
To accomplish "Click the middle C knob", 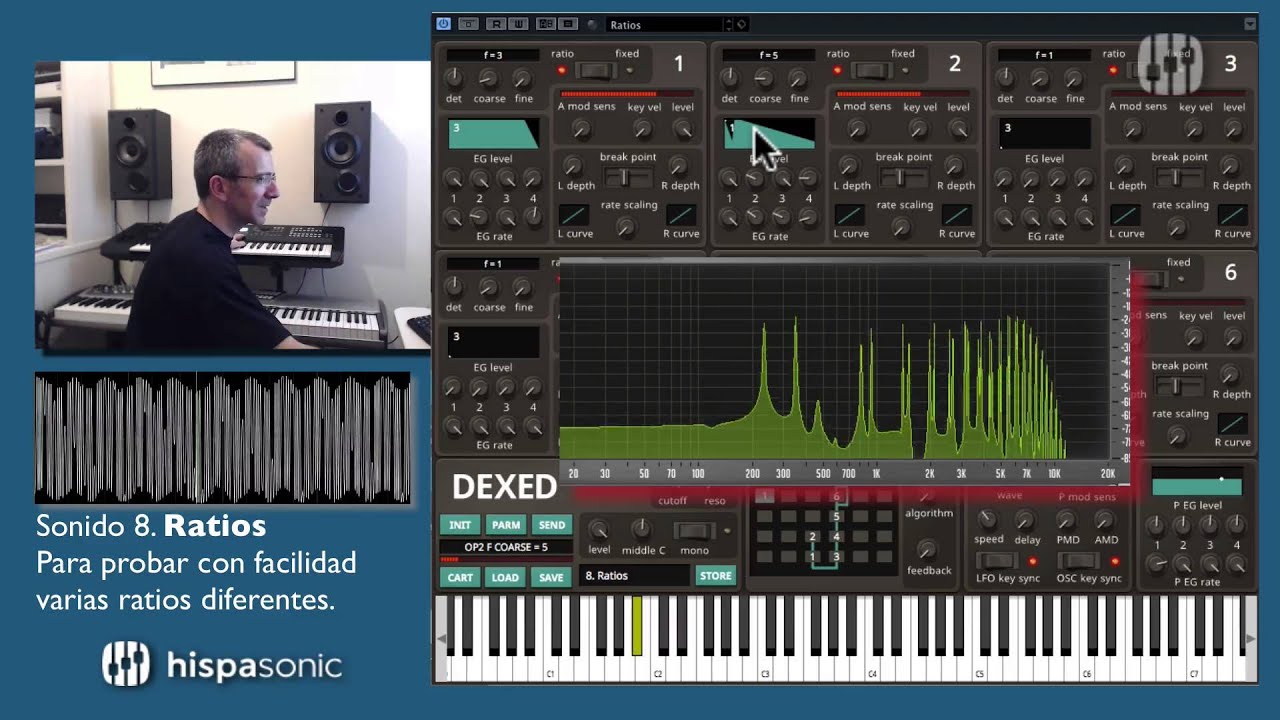I will (x=642, y=530).
